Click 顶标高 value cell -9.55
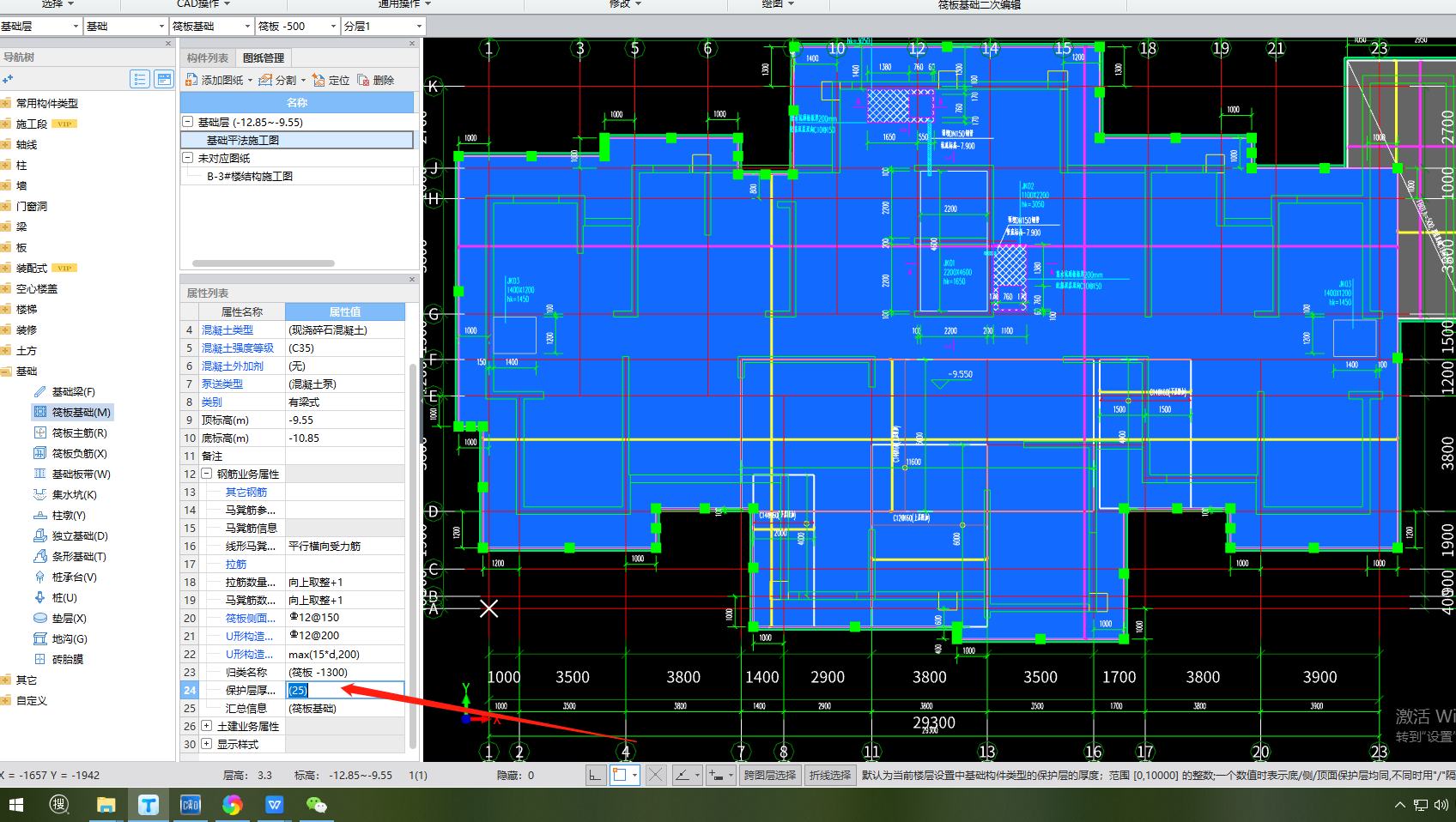This screenshot has width=1456, height=822. click(x=345, y=420)
